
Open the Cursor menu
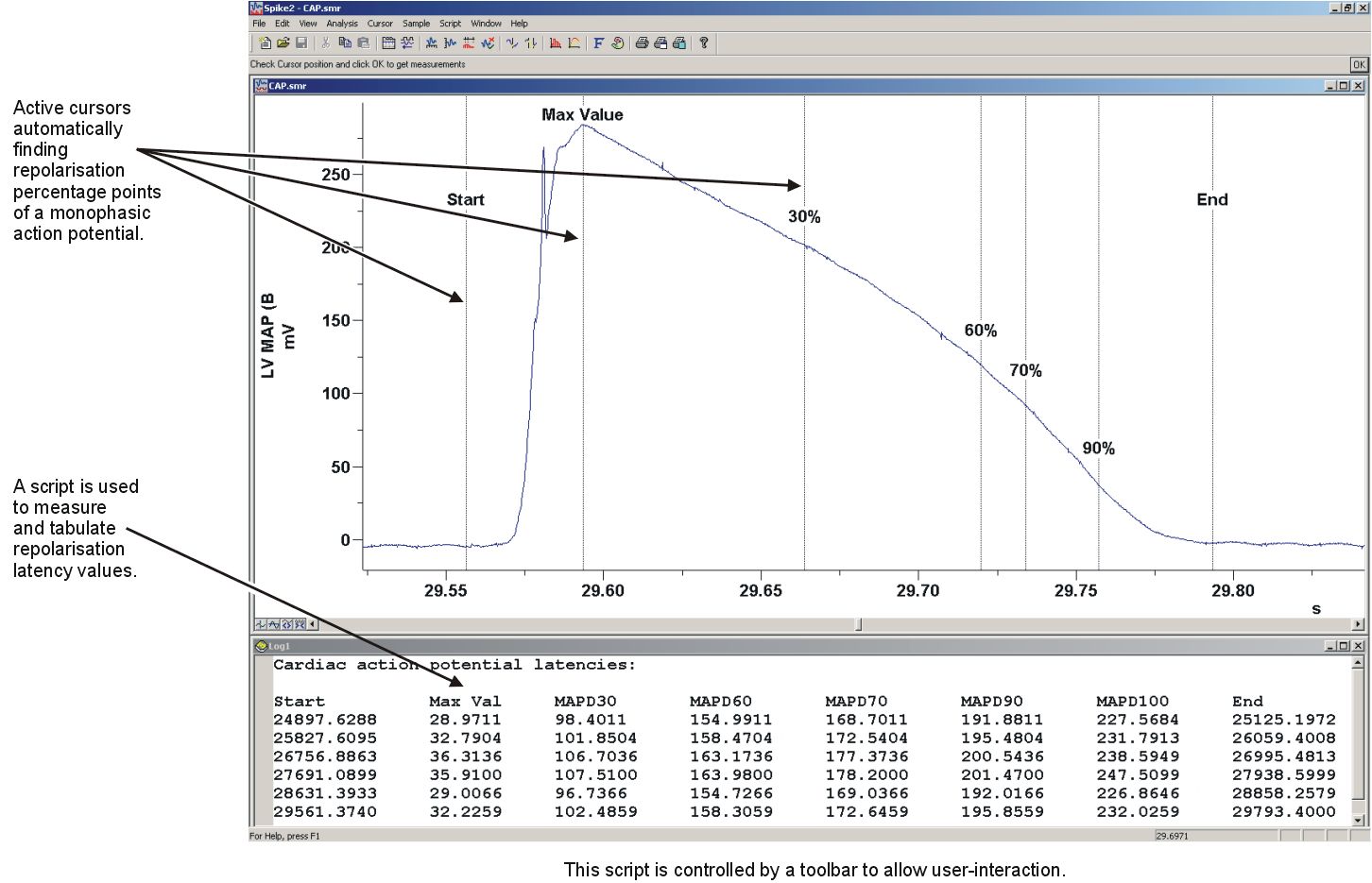(380, 24)
